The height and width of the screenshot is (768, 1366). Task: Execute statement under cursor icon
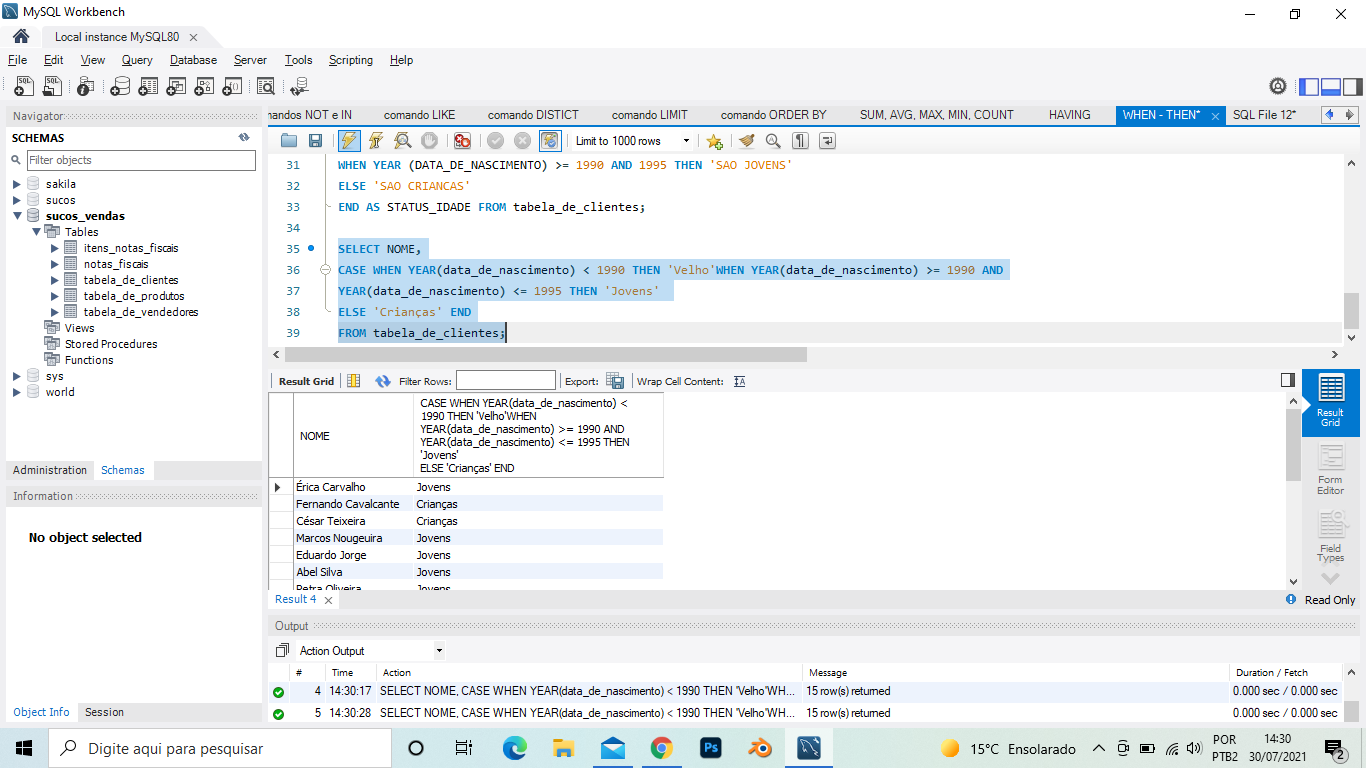click(x=376, y=141)
